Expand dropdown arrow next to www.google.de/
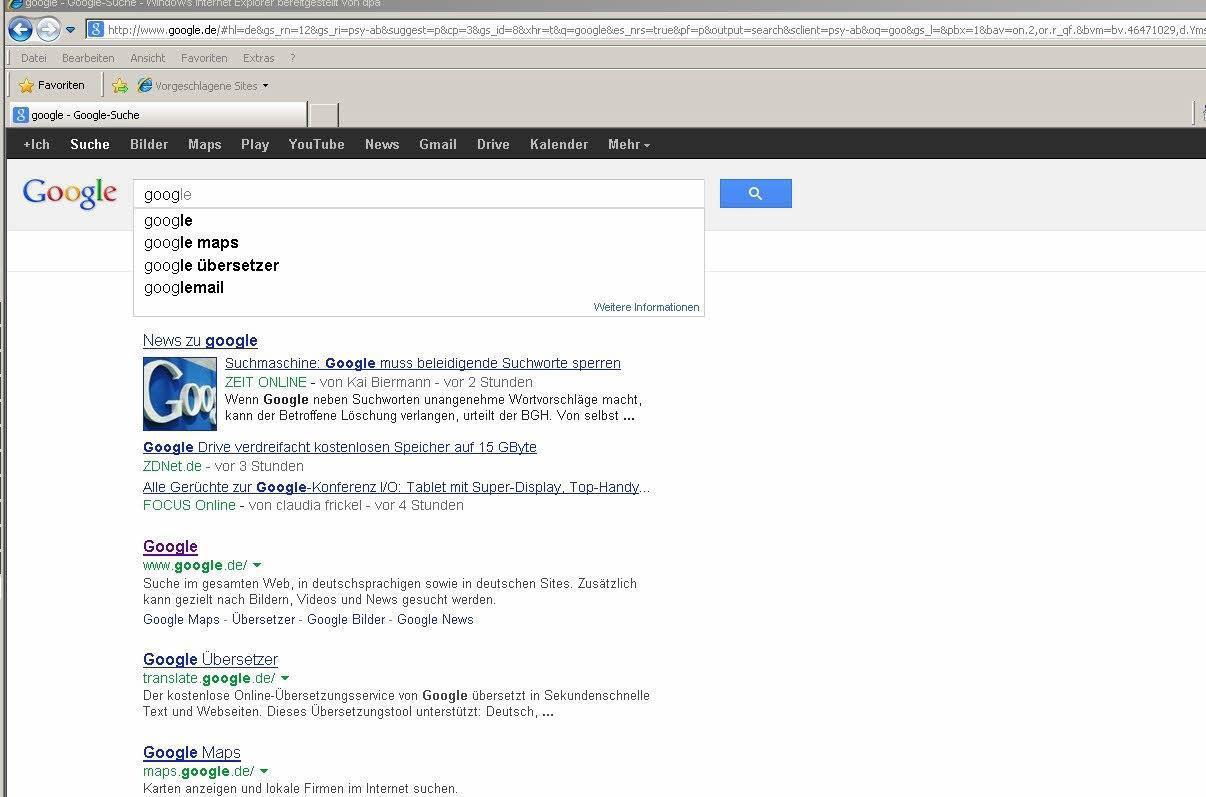Viewport: 1206px width, 797px height. click(257, 565)
